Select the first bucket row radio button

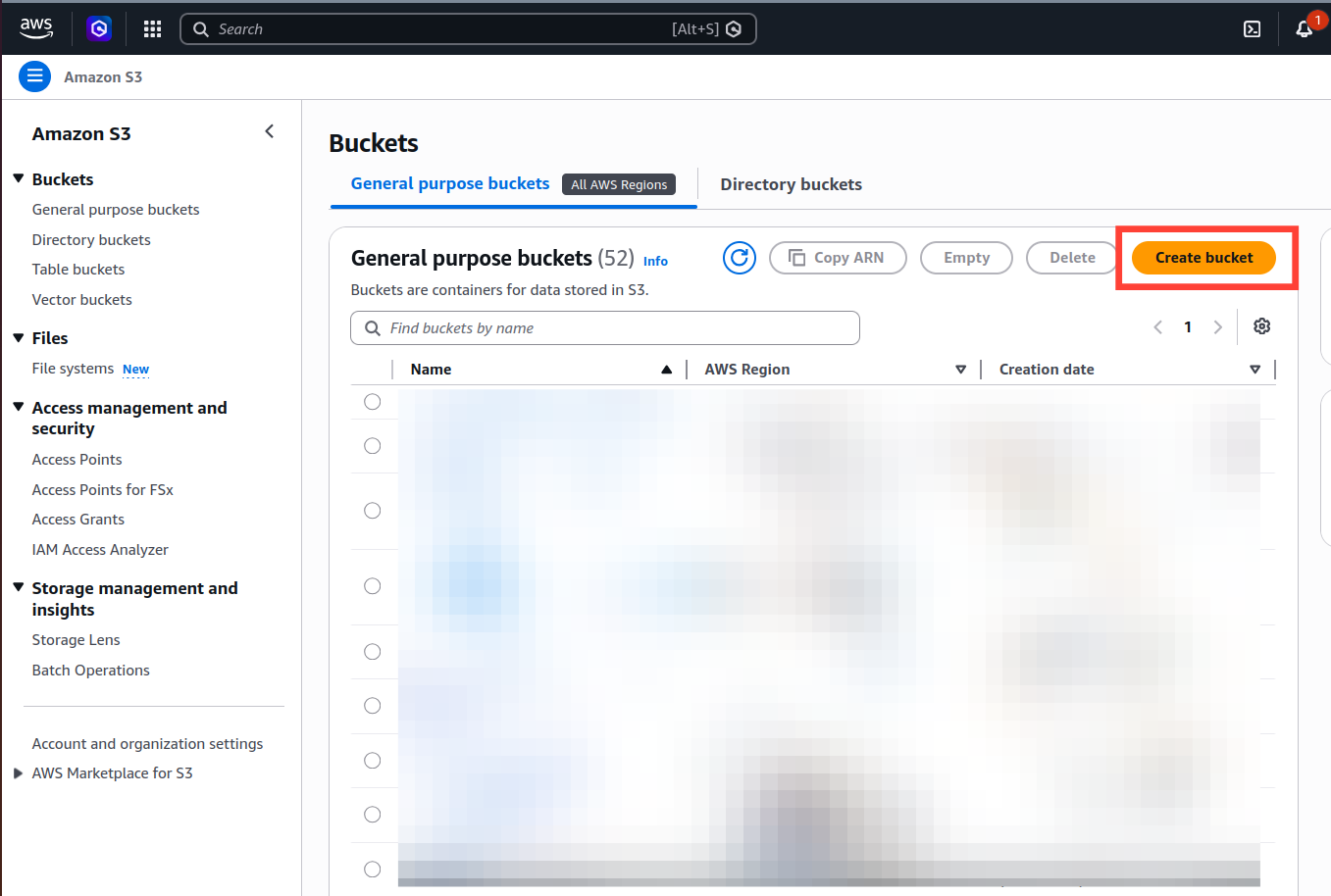tap(373, 402)
